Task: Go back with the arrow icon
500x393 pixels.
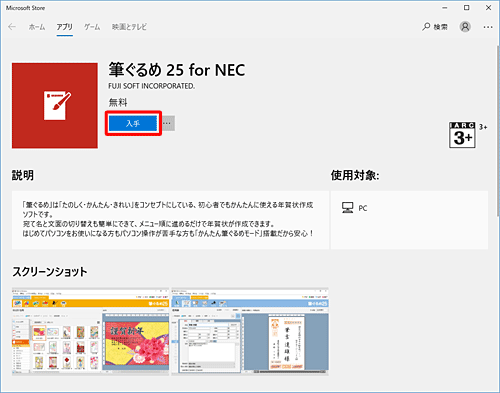Action: (12, 27)
